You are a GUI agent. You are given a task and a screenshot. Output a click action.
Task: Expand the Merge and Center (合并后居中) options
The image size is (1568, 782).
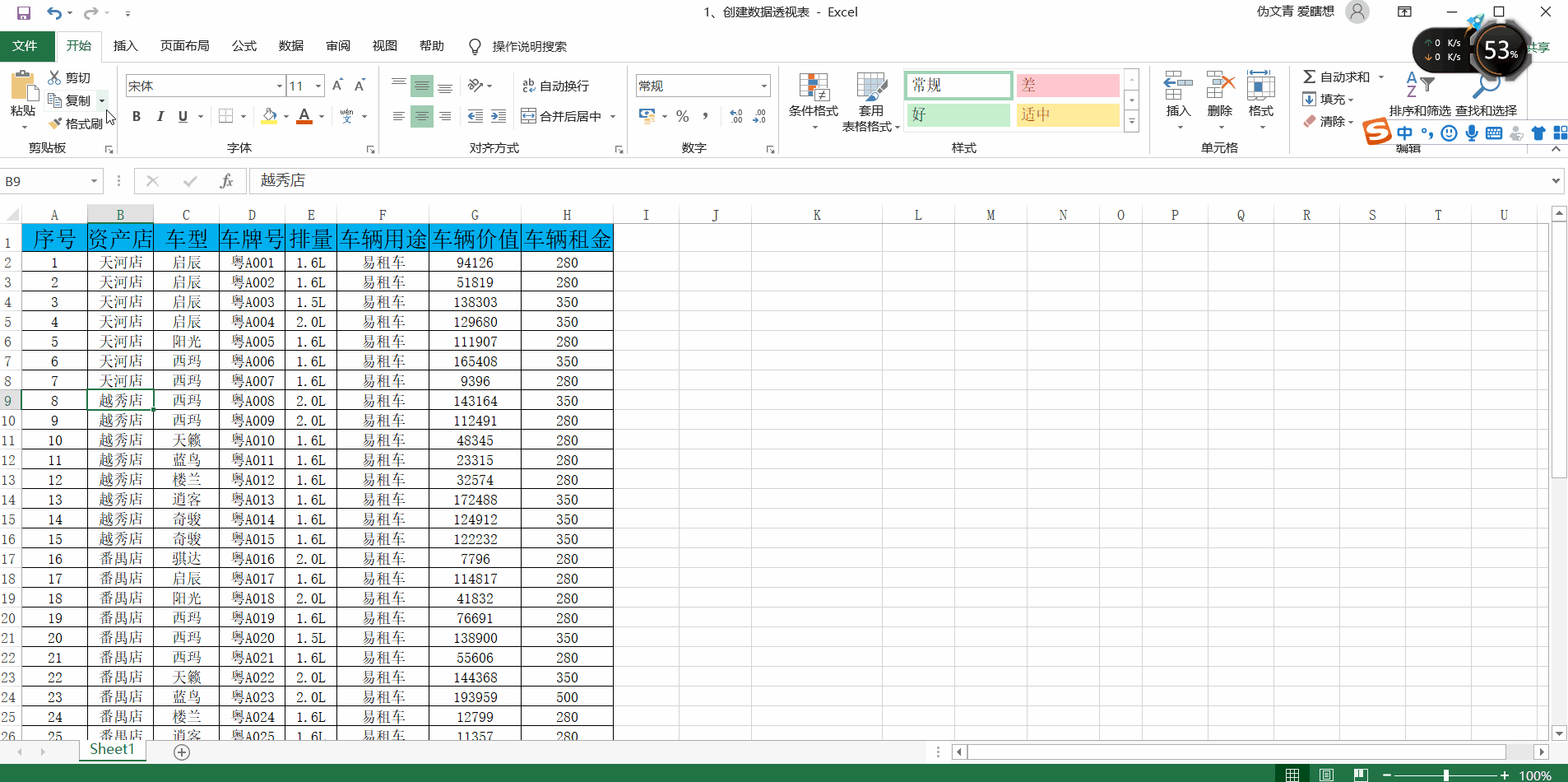pos(613,117)
